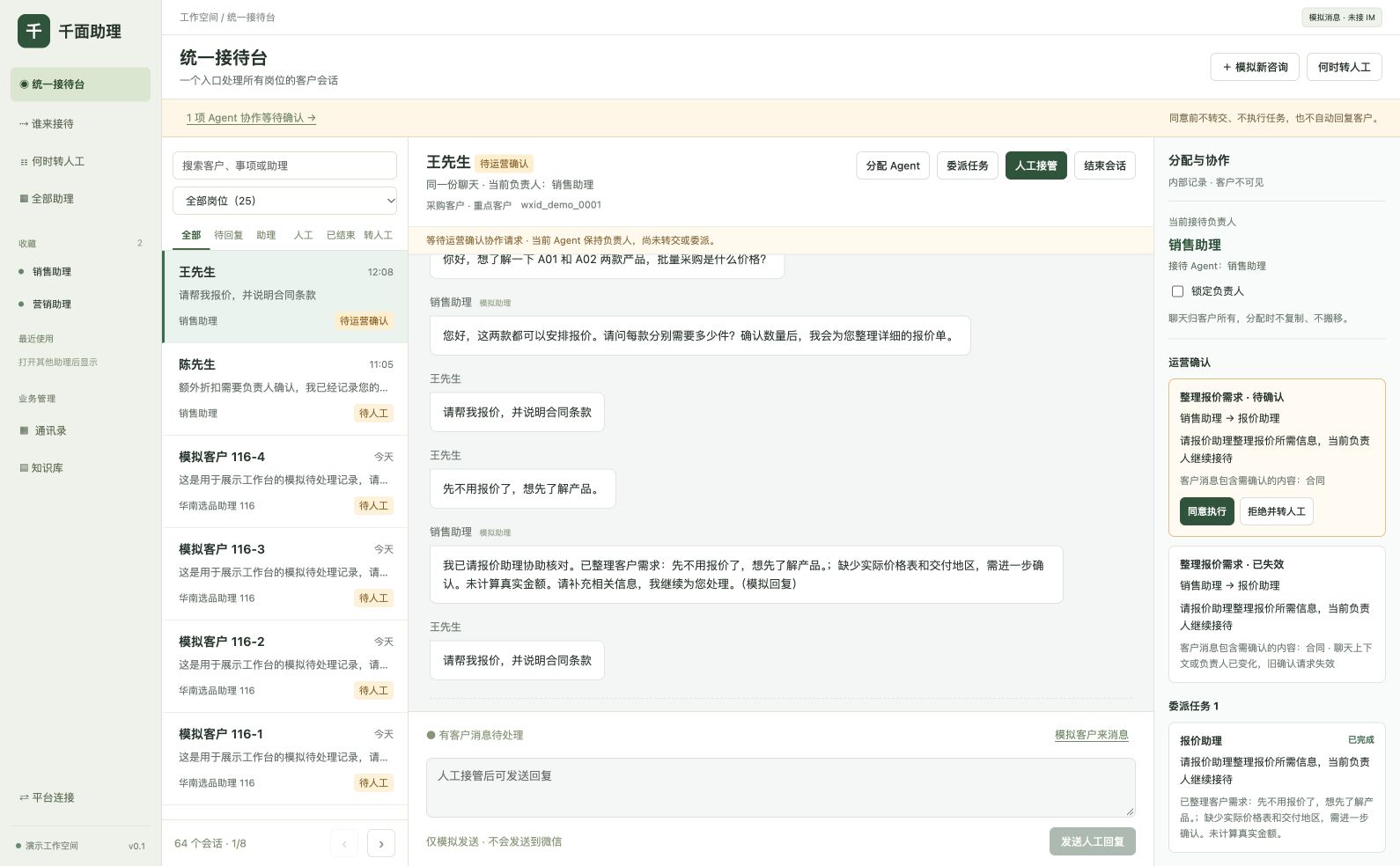
Task: Open the 模拟客户 116-2 conversation
Action: click(285, 666)
